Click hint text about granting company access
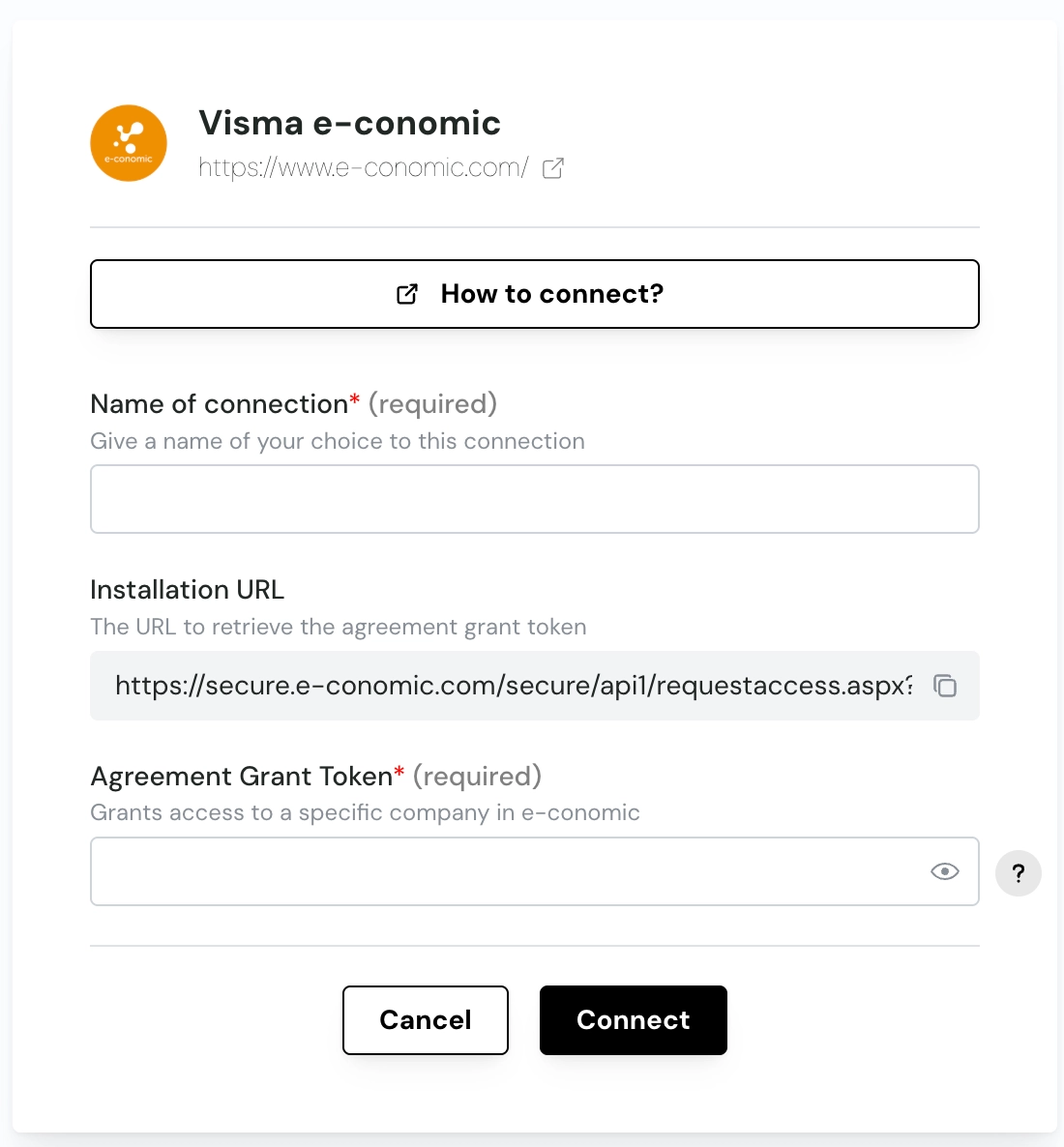1064x1147 pixels. (366, 812)
